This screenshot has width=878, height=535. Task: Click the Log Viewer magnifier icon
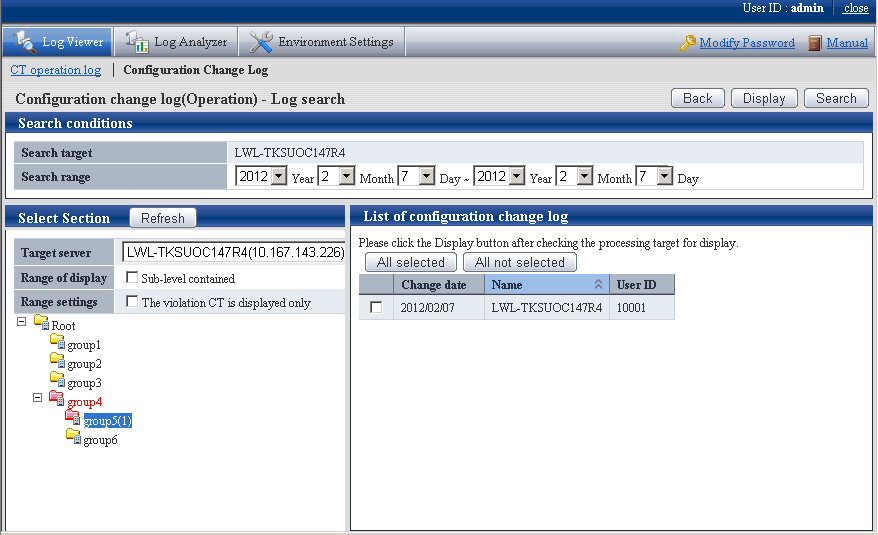point(25,41)
